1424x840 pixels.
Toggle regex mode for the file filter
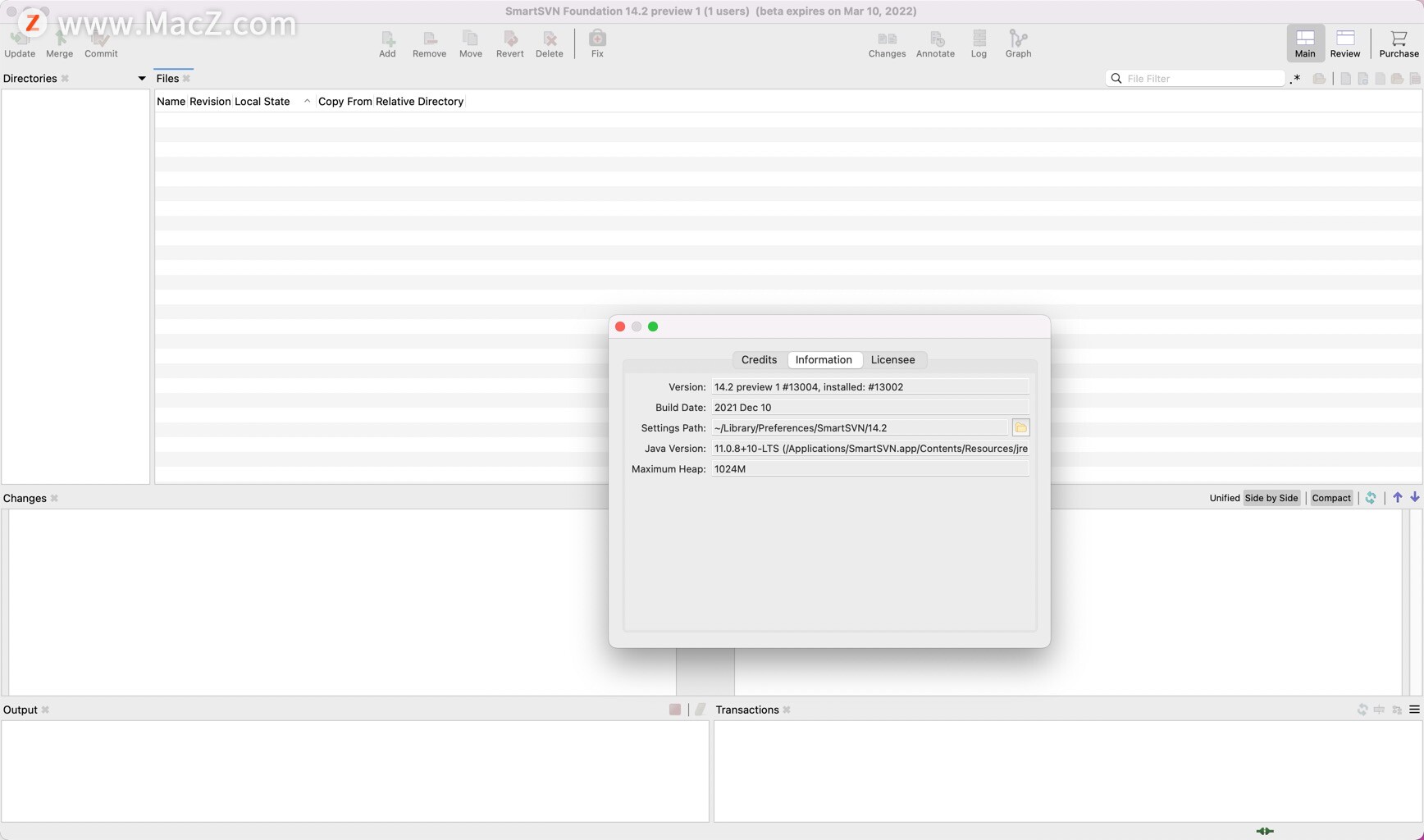[x=1295, y=79]
